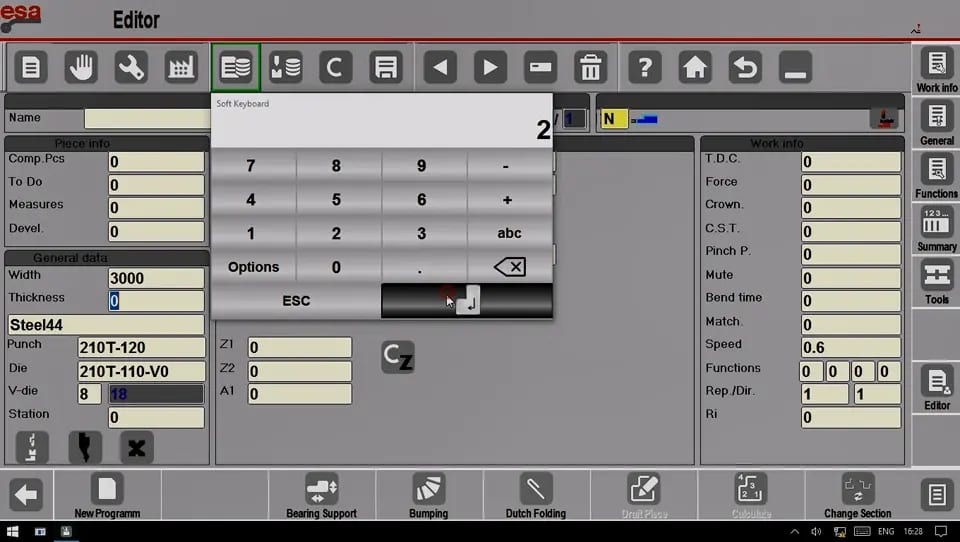The height and width of the screenshot is (542, 960).
Task: Select the Width field with 3000
Action: tap(156, 278)
